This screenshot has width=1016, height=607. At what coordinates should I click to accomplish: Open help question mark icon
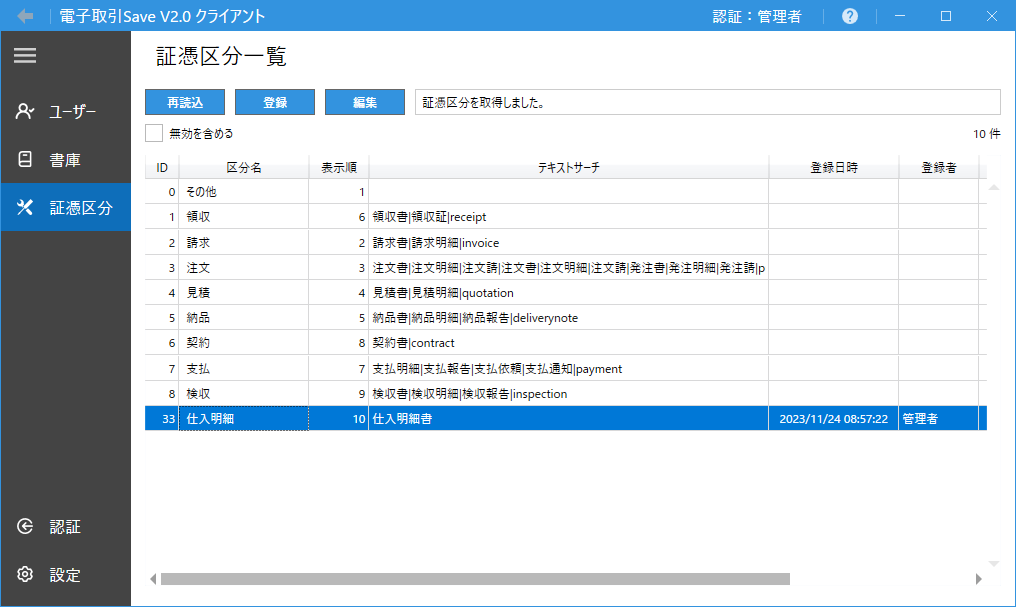point(850,17)
